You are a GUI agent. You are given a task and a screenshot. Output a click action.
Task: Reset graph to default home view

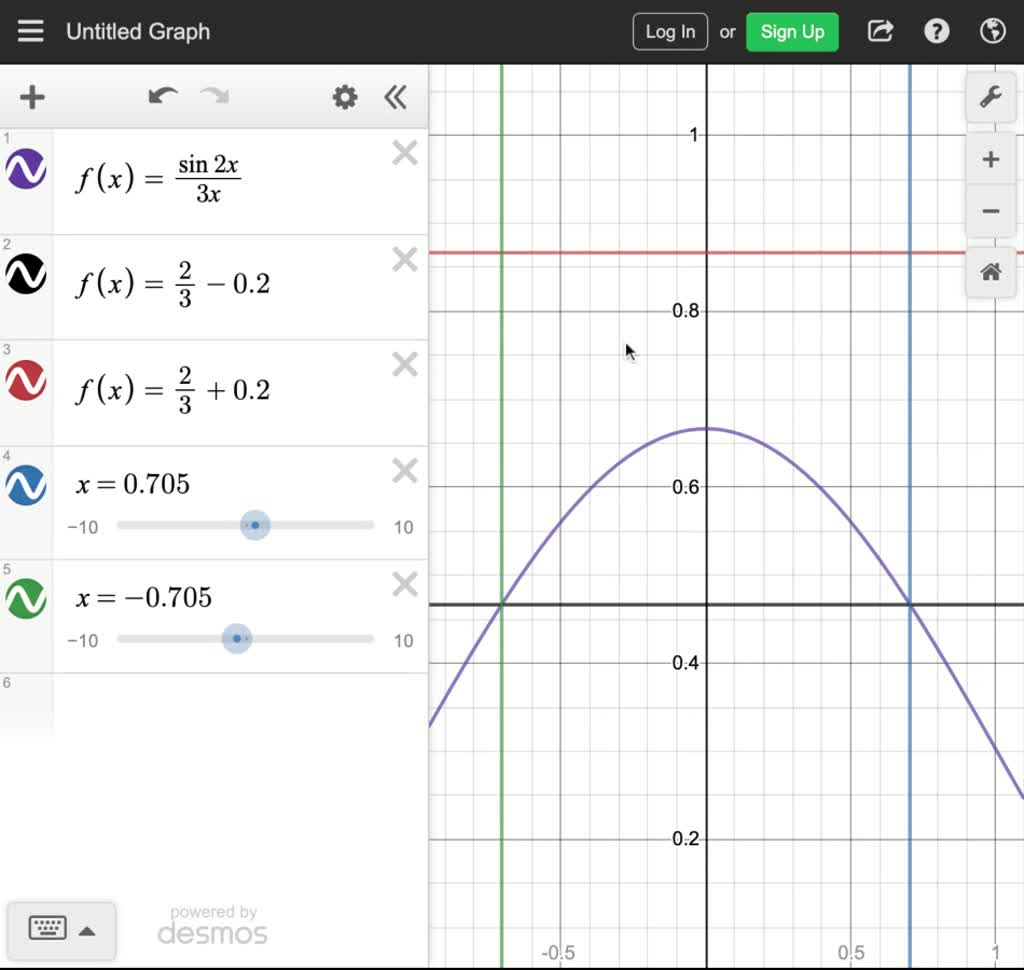click(990, 272)
